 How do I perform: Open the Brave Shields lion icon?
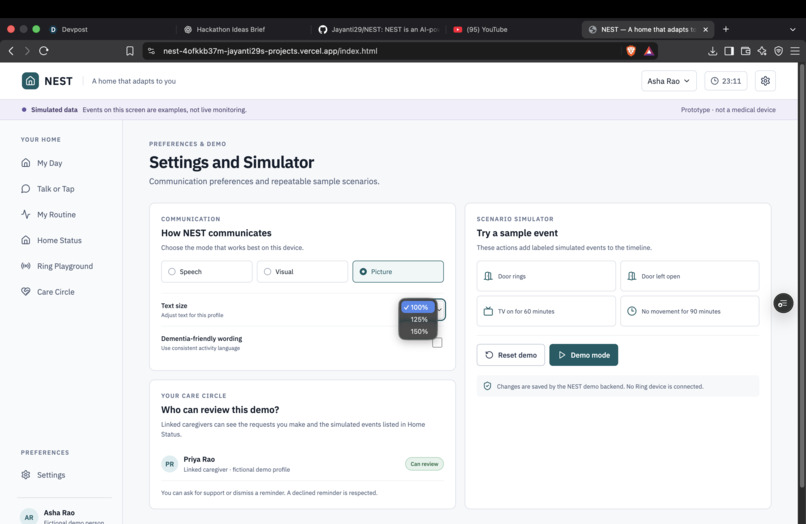[631, 51]
